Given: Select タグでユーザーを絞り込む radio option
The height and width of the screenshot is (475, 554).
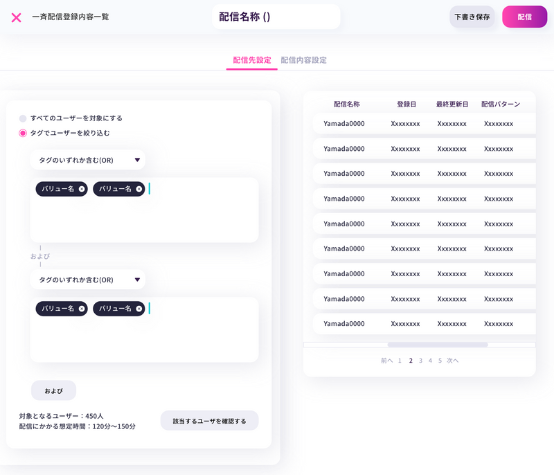Looking at the screenshot, I should point(23,133).
